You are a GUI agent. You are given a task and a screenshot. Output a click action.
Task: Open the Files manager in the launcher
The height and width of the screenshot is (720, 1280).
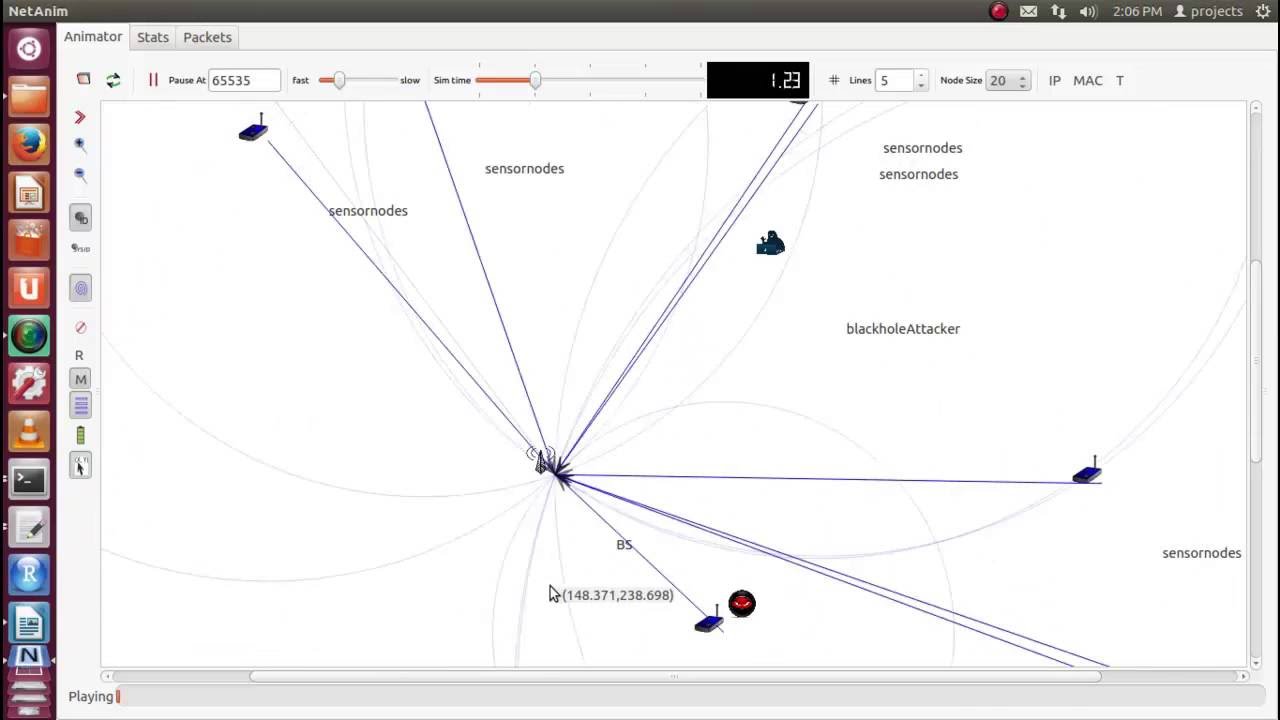point(29,97)
